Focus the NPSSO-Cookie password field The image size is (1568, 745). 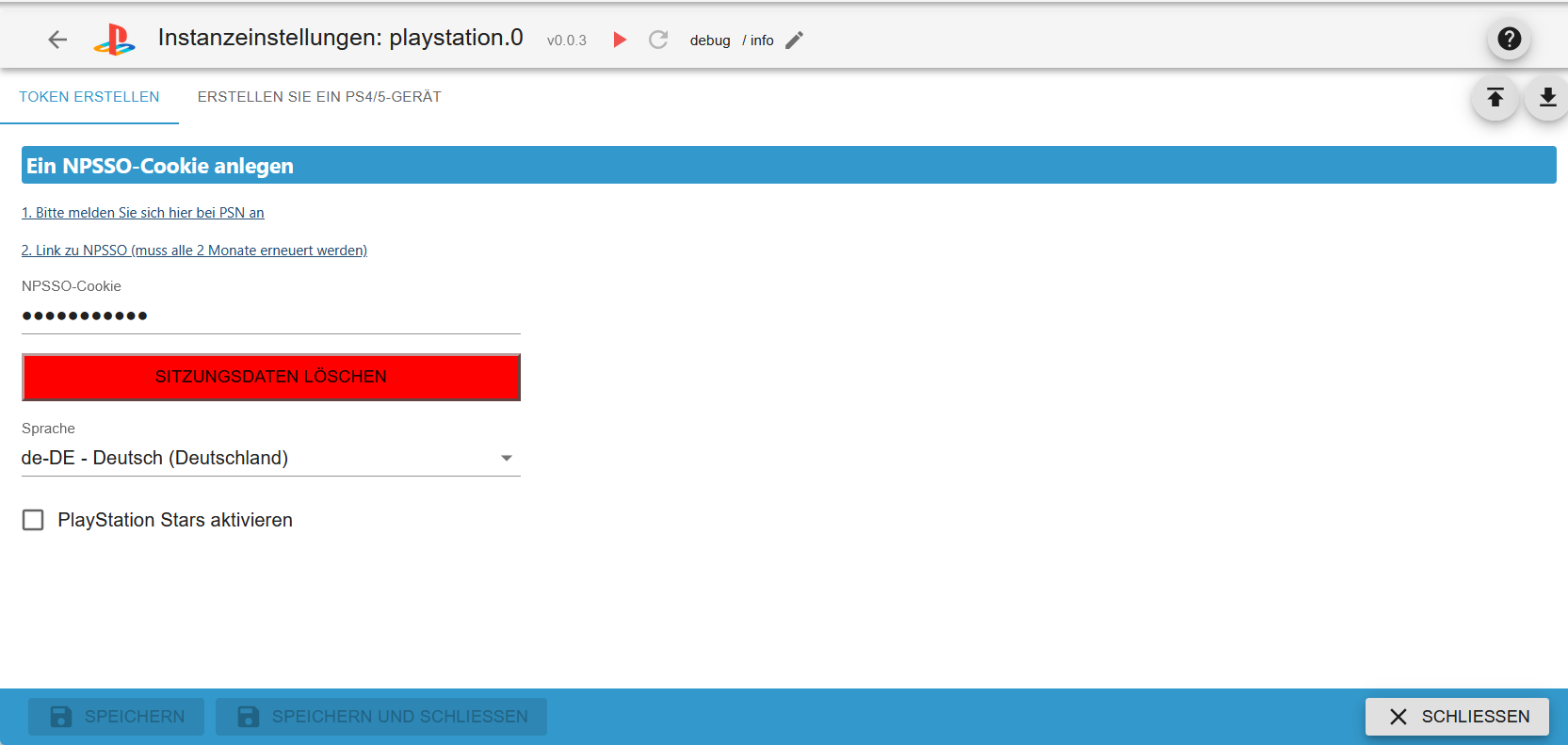[x=271, y=316]
